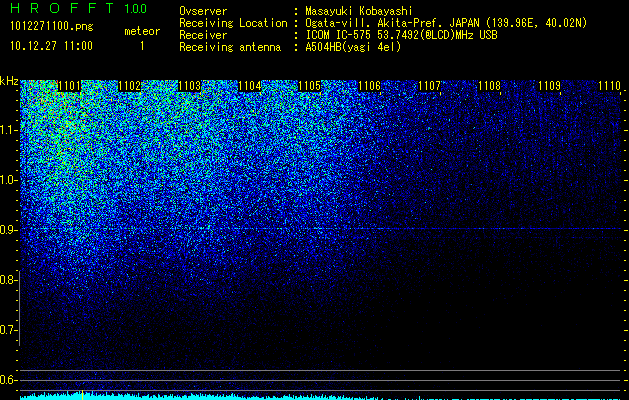Click the 1101 time marker
The width and height of the screenshot is (629, 400).
click(x=69, y=86)
